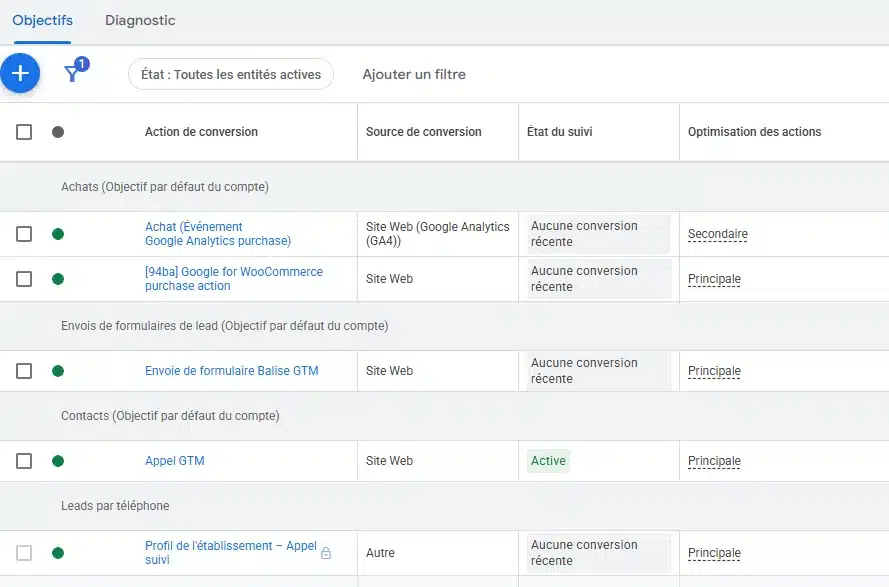
Task: Open the Appel GTM conversion action
Action: click(x=175, y=461)
